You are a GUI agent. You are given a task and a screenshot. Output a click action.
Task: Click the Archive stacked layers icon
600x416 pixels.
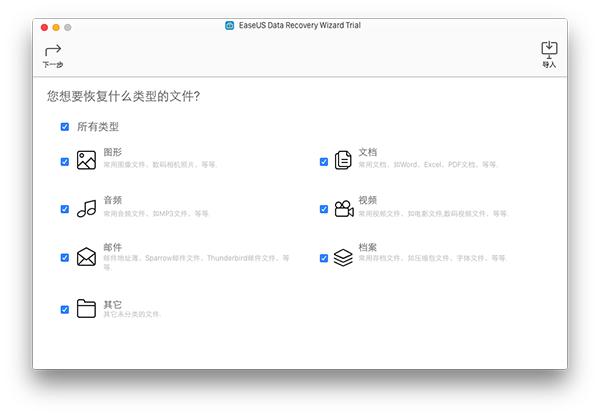343,257
